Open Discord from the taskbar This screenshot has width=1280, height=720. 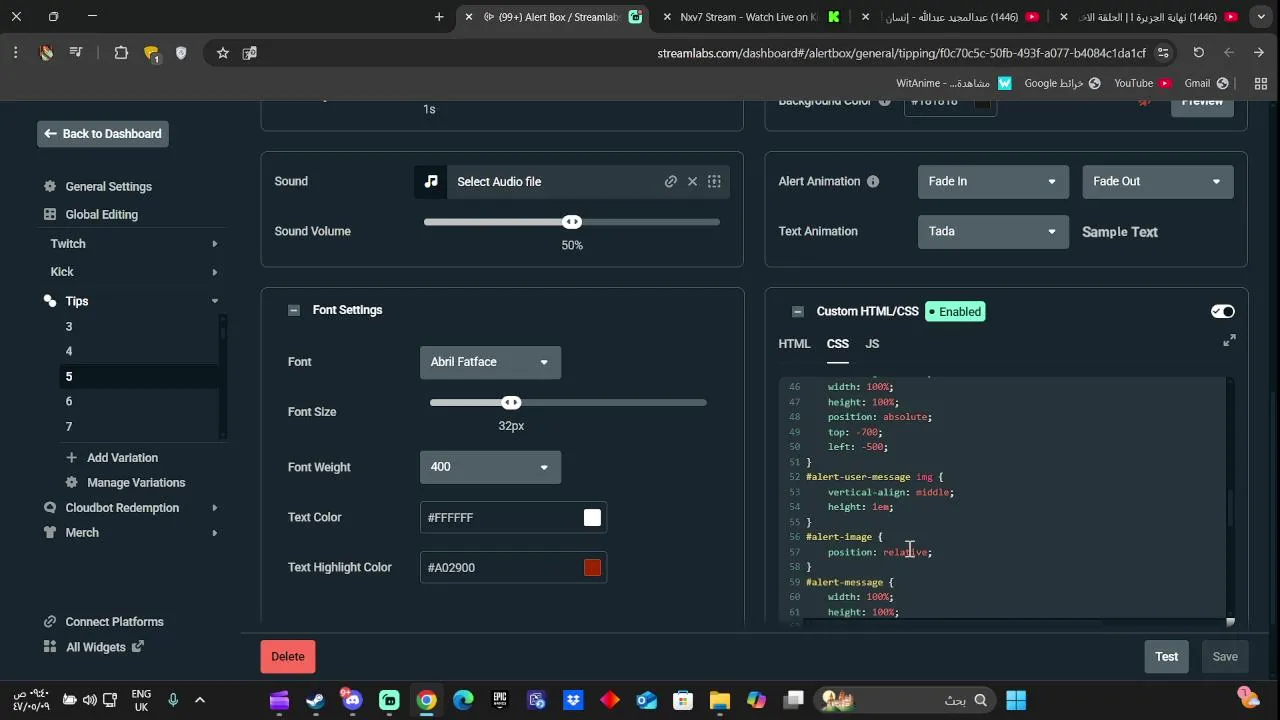[x=352, y=700]
